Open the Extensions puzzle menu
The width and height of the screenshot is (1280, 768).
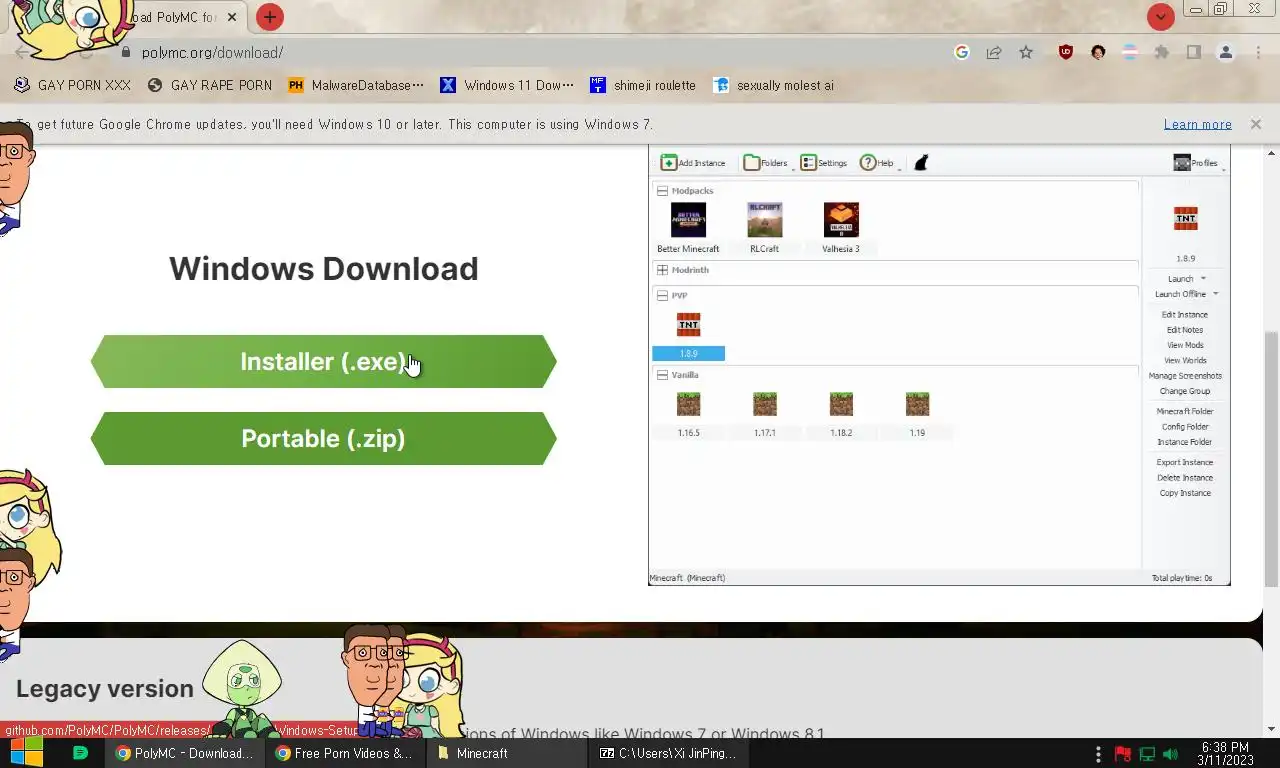pos(1162,52)
